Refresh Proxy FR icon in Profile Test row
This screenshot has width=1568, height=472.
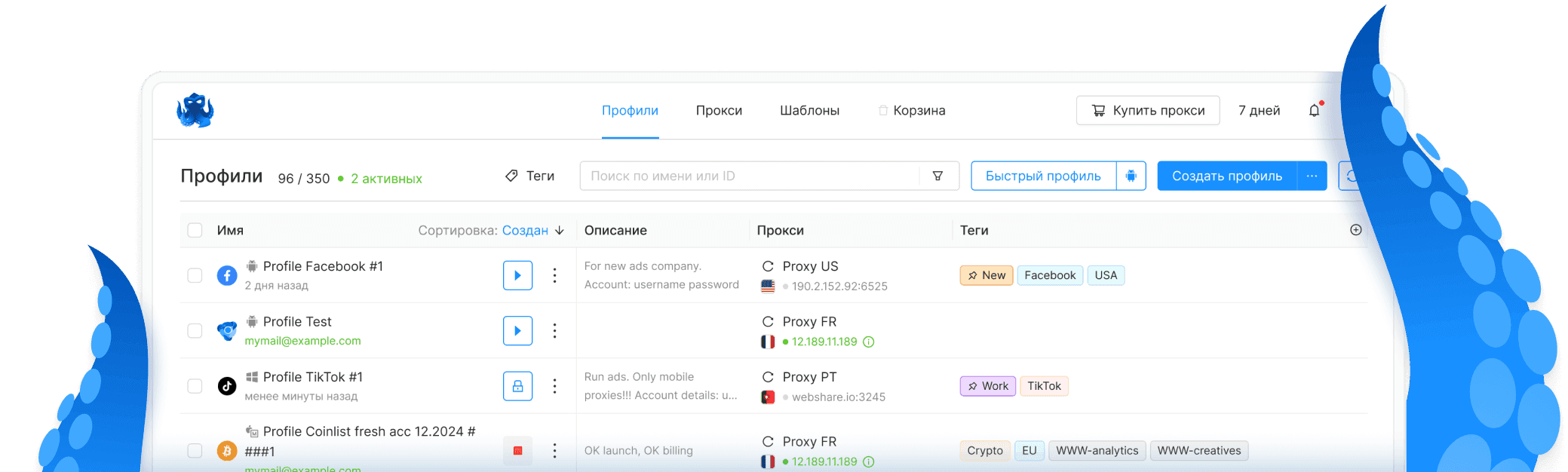[x=768, y=322]
